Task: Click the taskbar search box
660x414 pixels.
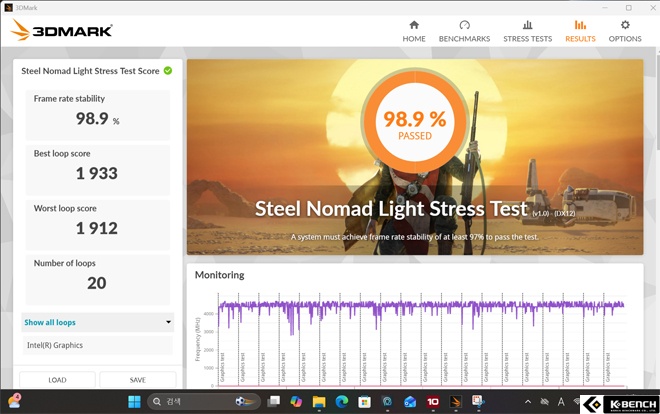Action: click(x=204, y=402)
